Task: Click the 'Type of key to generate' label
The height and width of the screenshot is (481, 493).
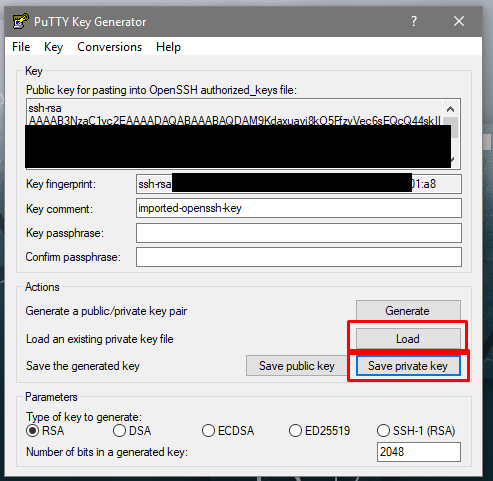Action: [x=84, y=417]
